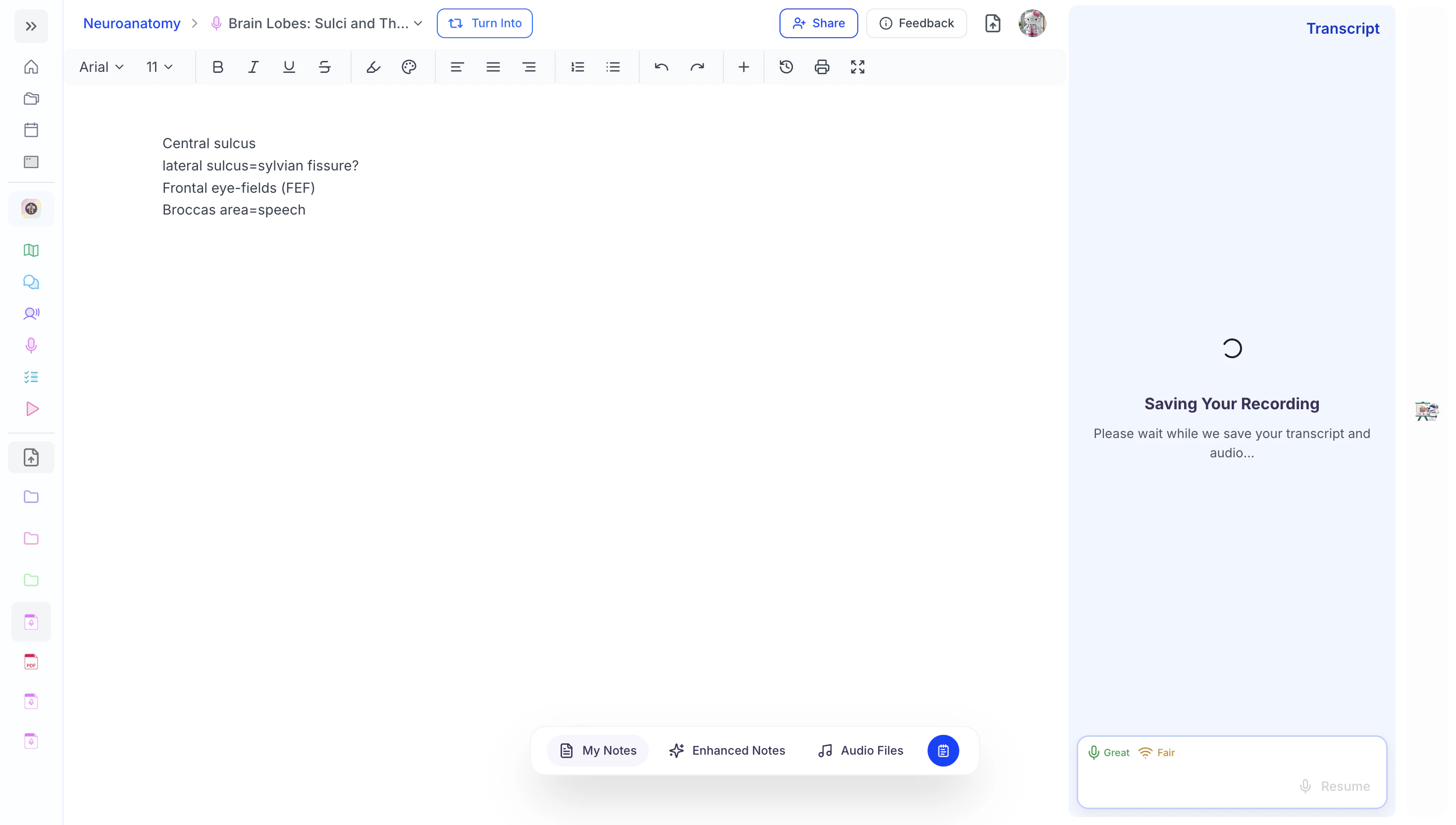Expand the Brain Lobes title dropdown
Image resolution: width=1456 pixels, height=825 pixels.
(x=418, y=23)
